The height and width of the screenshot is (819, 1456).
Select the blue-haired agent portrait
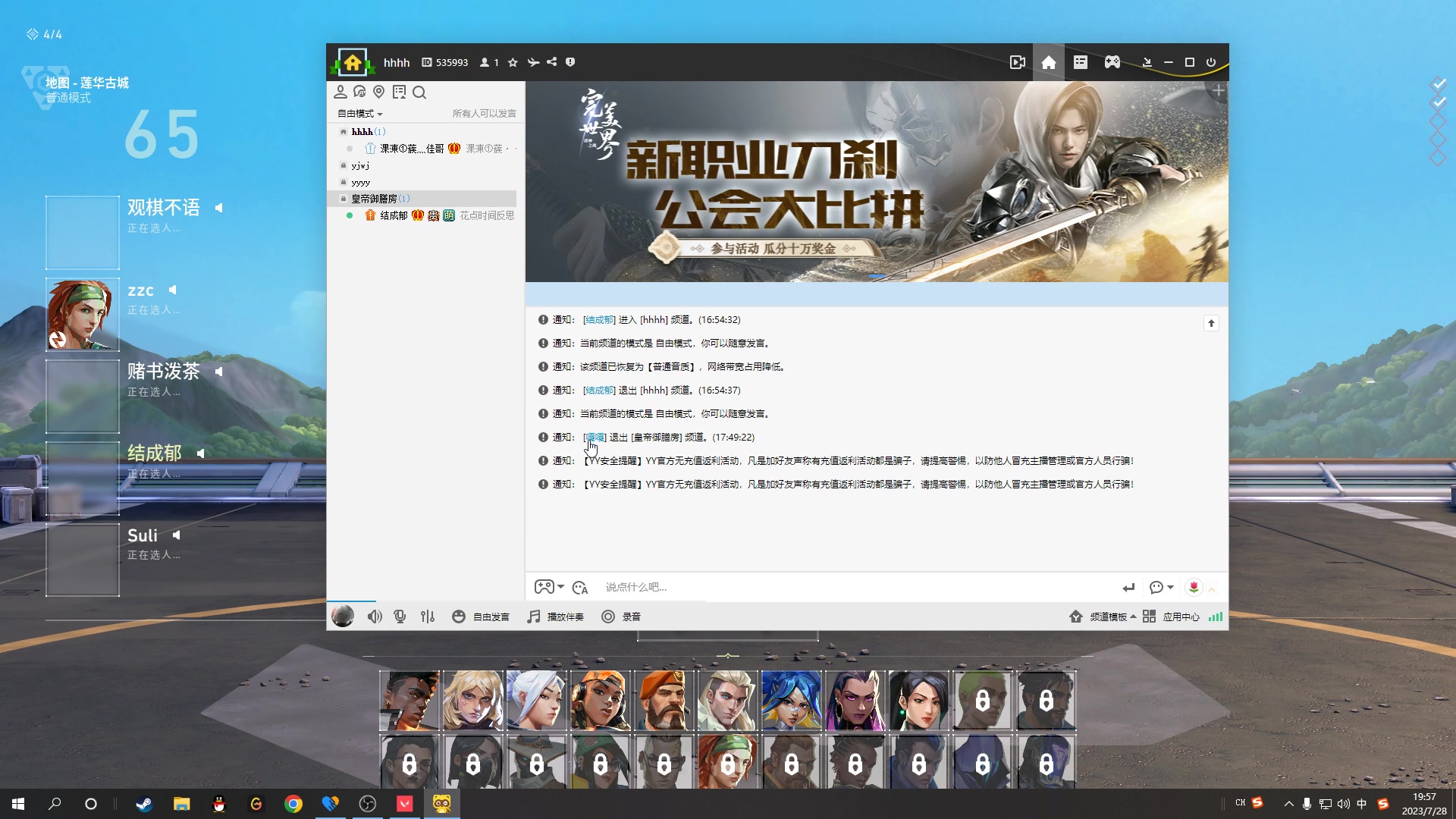pyautogui.click(x=791, y=700)
